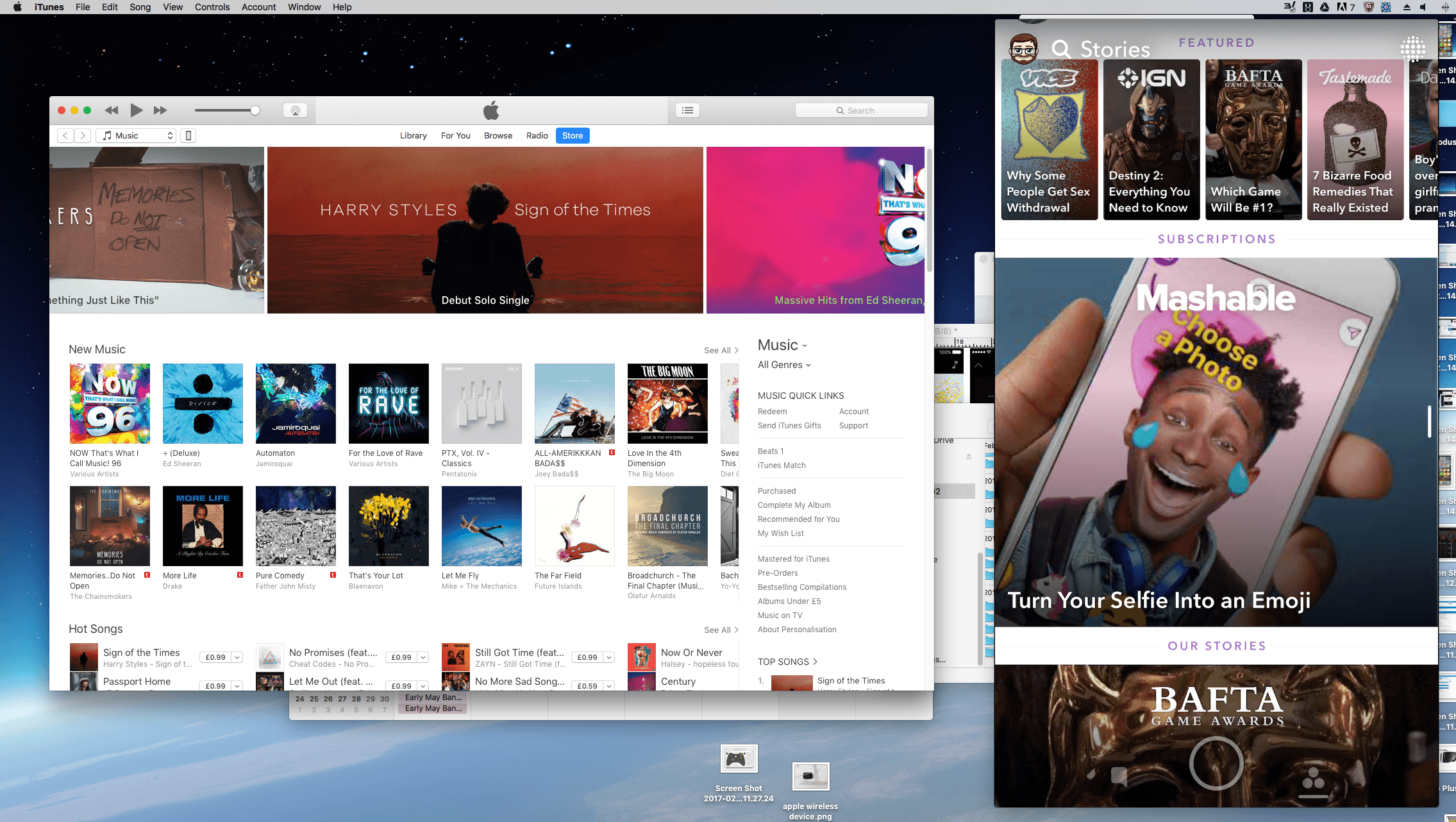
Task: Click See All next to New Music
Action: point(721,350)
